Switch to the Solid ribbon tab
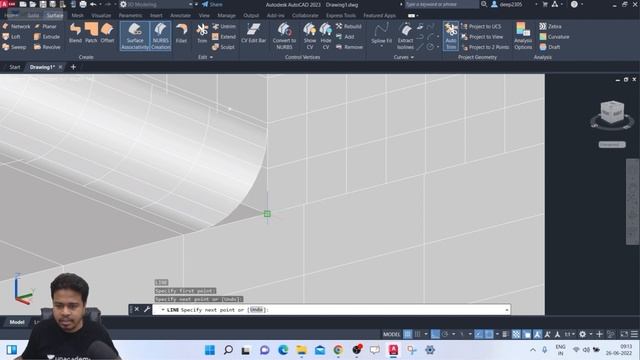Viewport: 640px width, 360px height. pyautogui.click(x=33, y=16)
